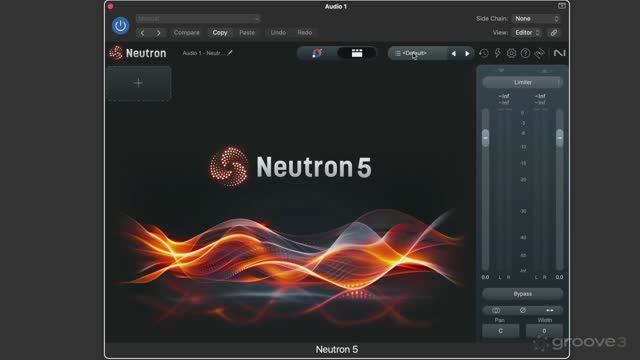640x360 pixels.
Task: Click the lightning bolt icon
Action: coord(498,53)
